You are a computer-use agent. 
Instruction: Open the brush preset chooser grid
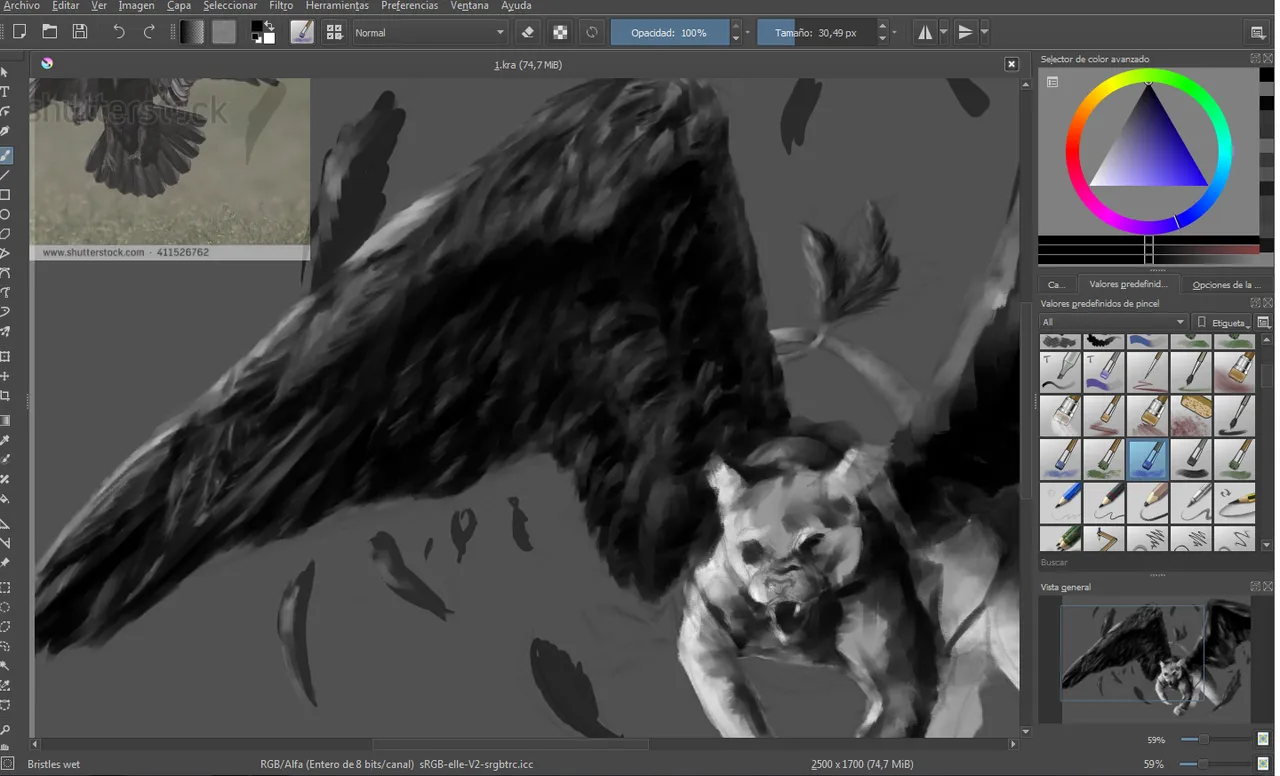(x=334, y=32)
